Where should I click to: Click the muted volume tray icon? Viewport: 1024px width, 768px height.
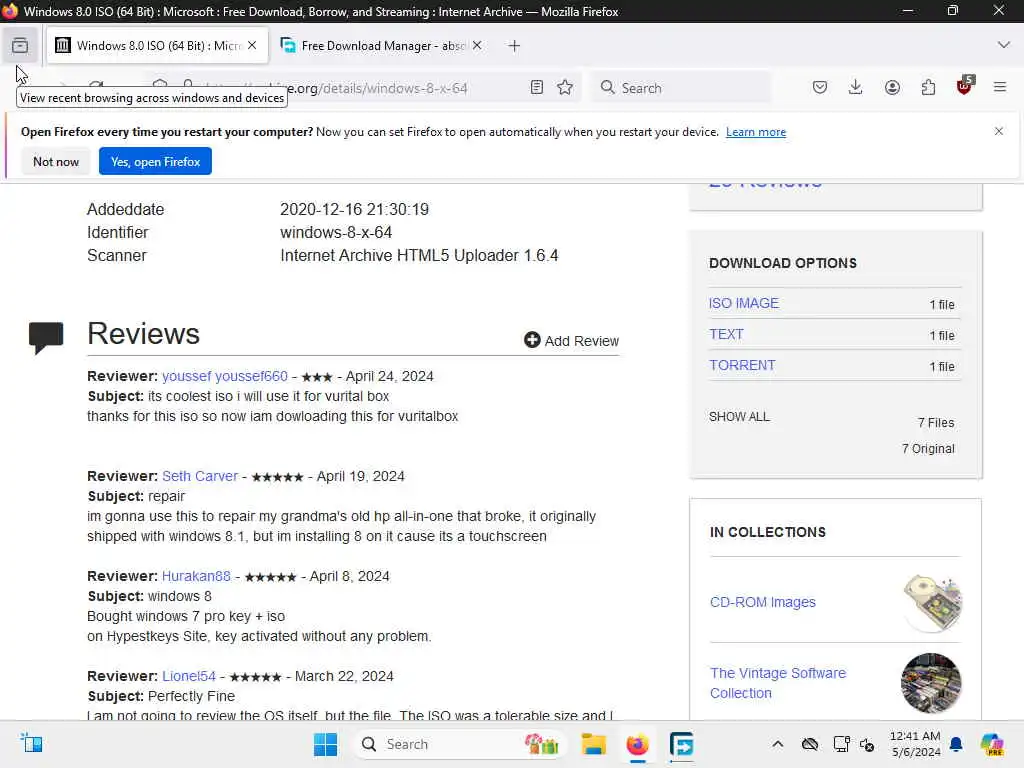[867, 744]
